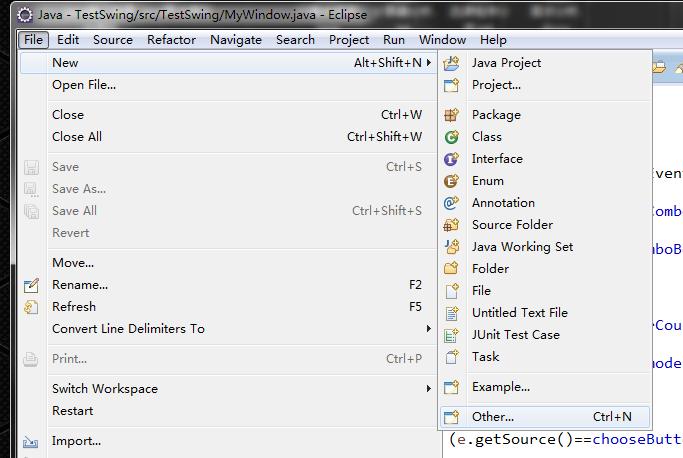683x458 pixels.
Task: Choose Untitled Text File entry
Action: pyautogui.click(x=519, y=313)
